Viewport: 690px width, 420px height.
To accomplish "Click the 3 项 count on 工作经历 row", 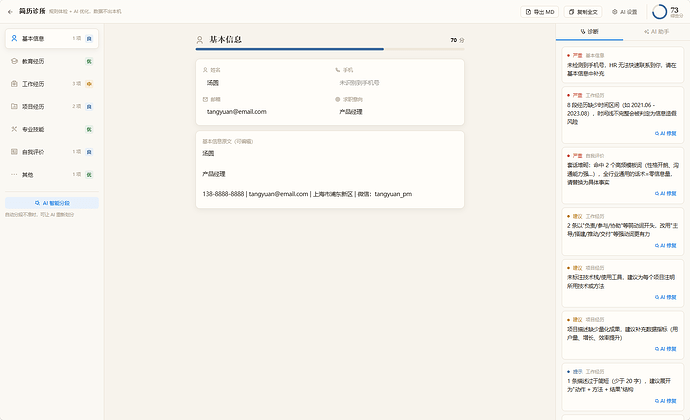I will (x=77, y=84).
